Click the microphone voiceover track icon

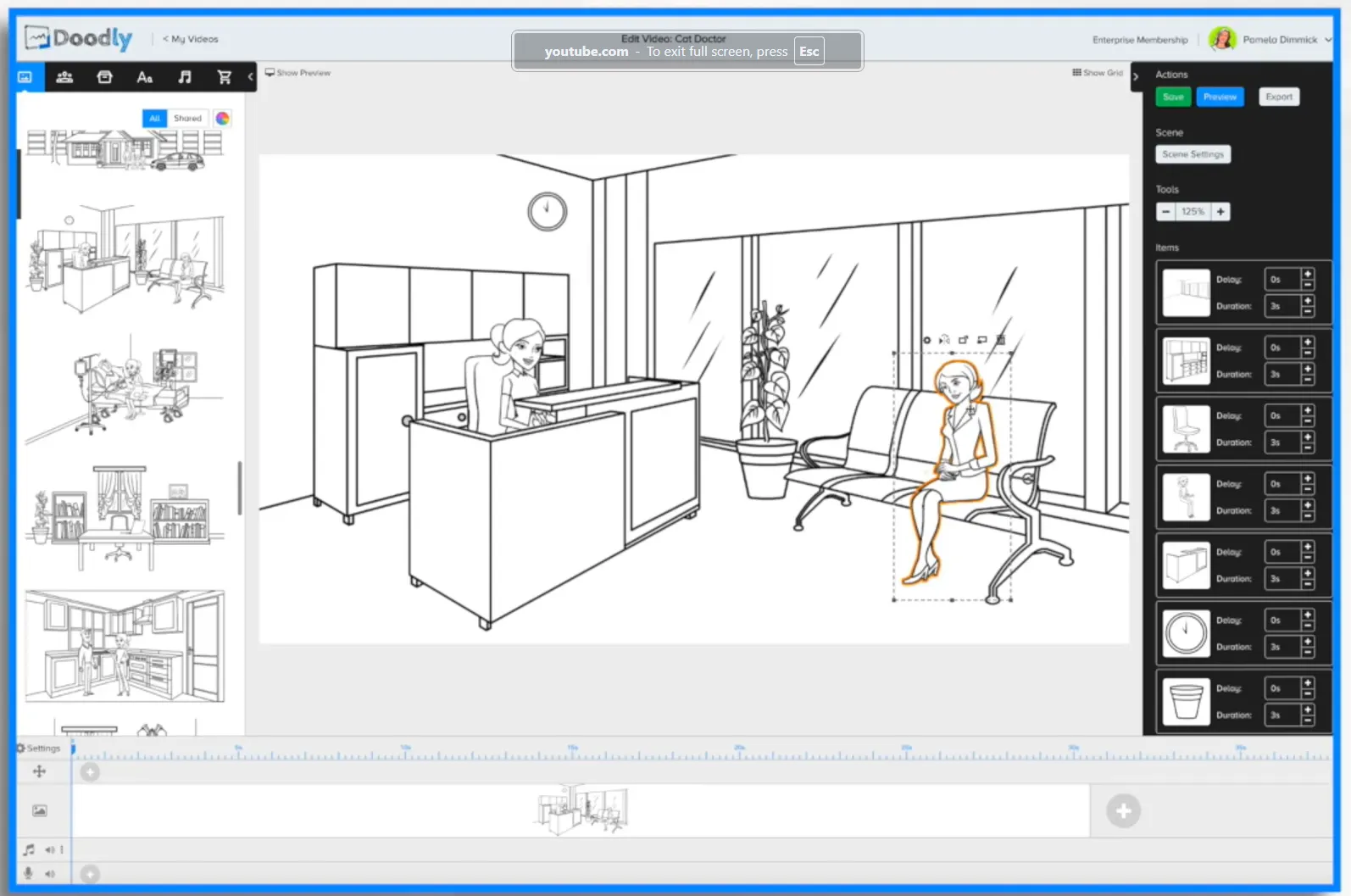[x=29, y=873]
